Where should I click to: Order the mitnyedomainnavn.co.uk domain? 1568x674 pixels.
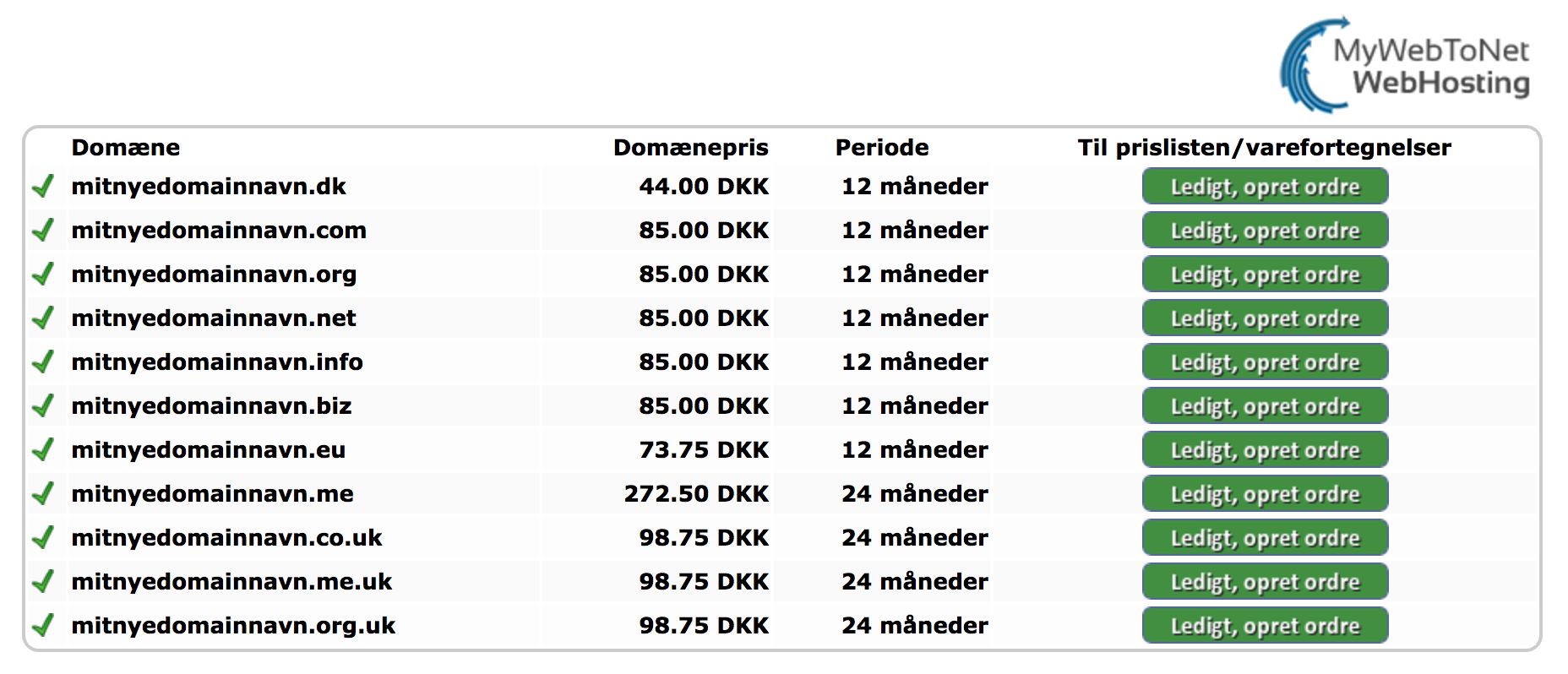pyautogui.click(x=1265, y=537)
